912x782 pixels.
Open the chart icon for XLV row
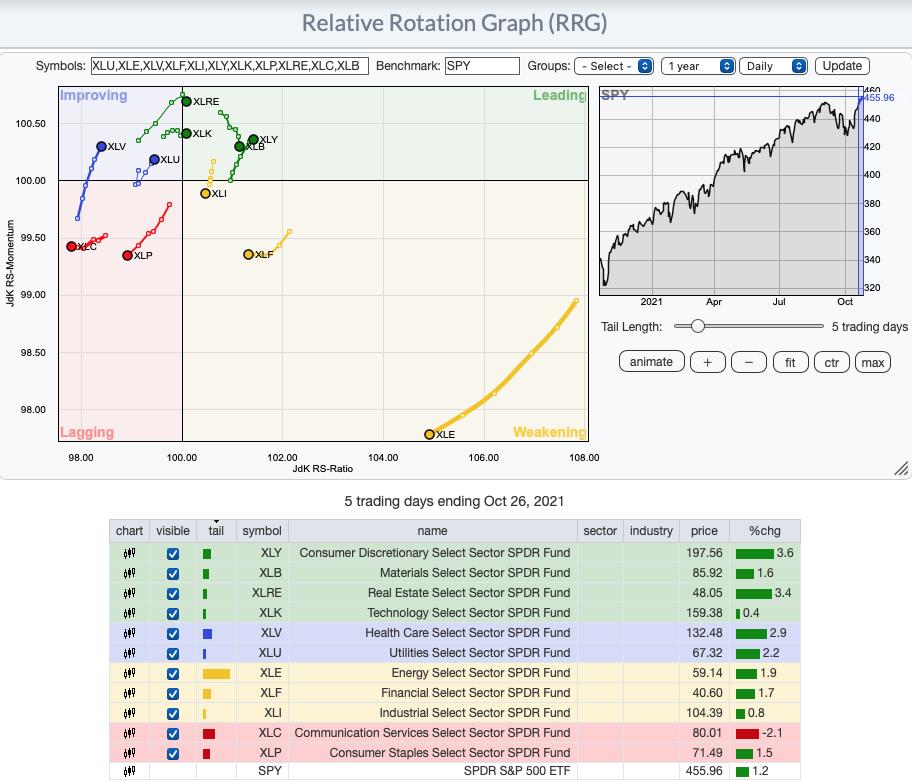pos(129,633)
